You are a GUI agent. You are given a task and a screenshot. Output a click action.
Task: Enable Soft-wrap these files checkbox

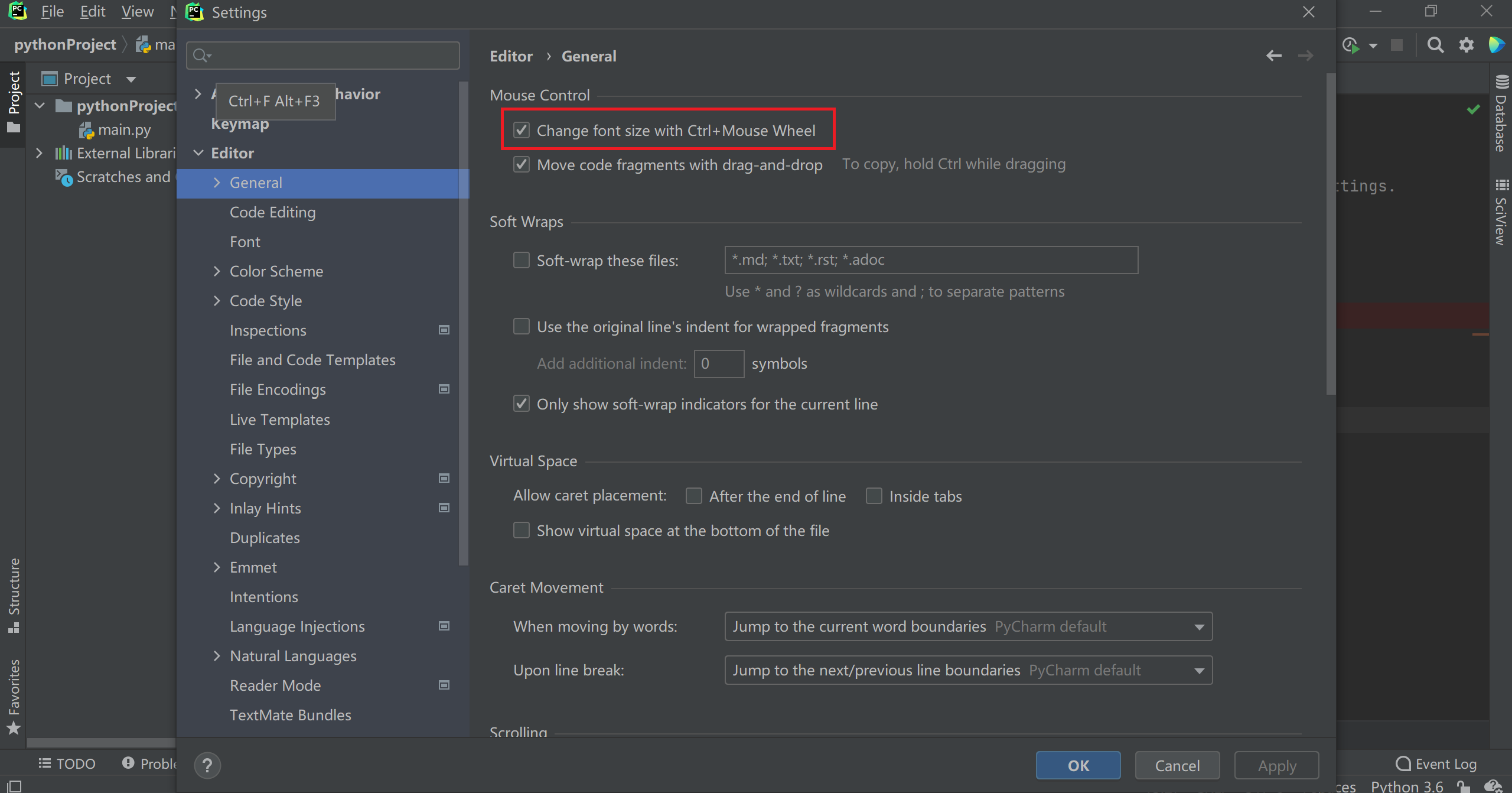[x=522, y=260]
